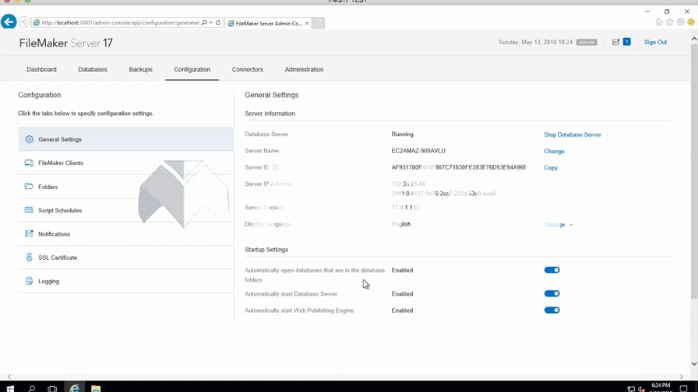Image resolution: width=698 pixels, height=392 pixels.
Task: Open File Explorer in taskbar
Action: point(96,388)
